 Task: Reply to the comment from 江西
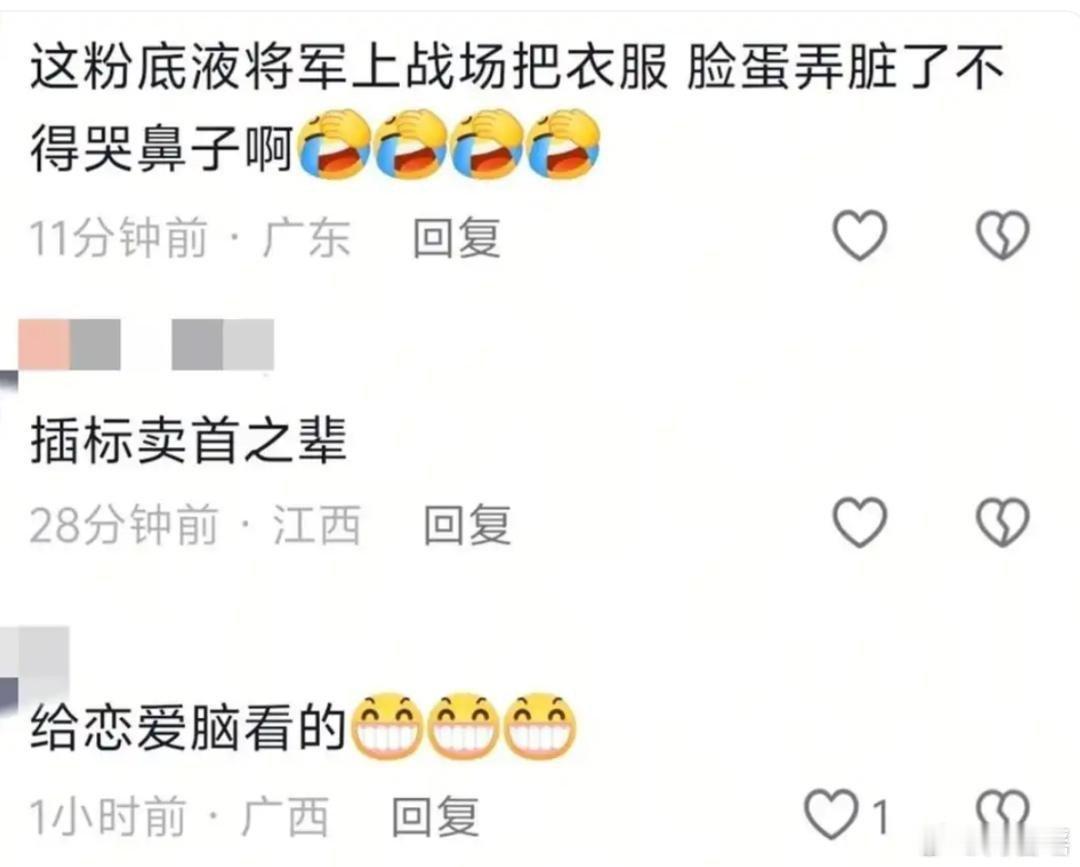pos(467,524)
